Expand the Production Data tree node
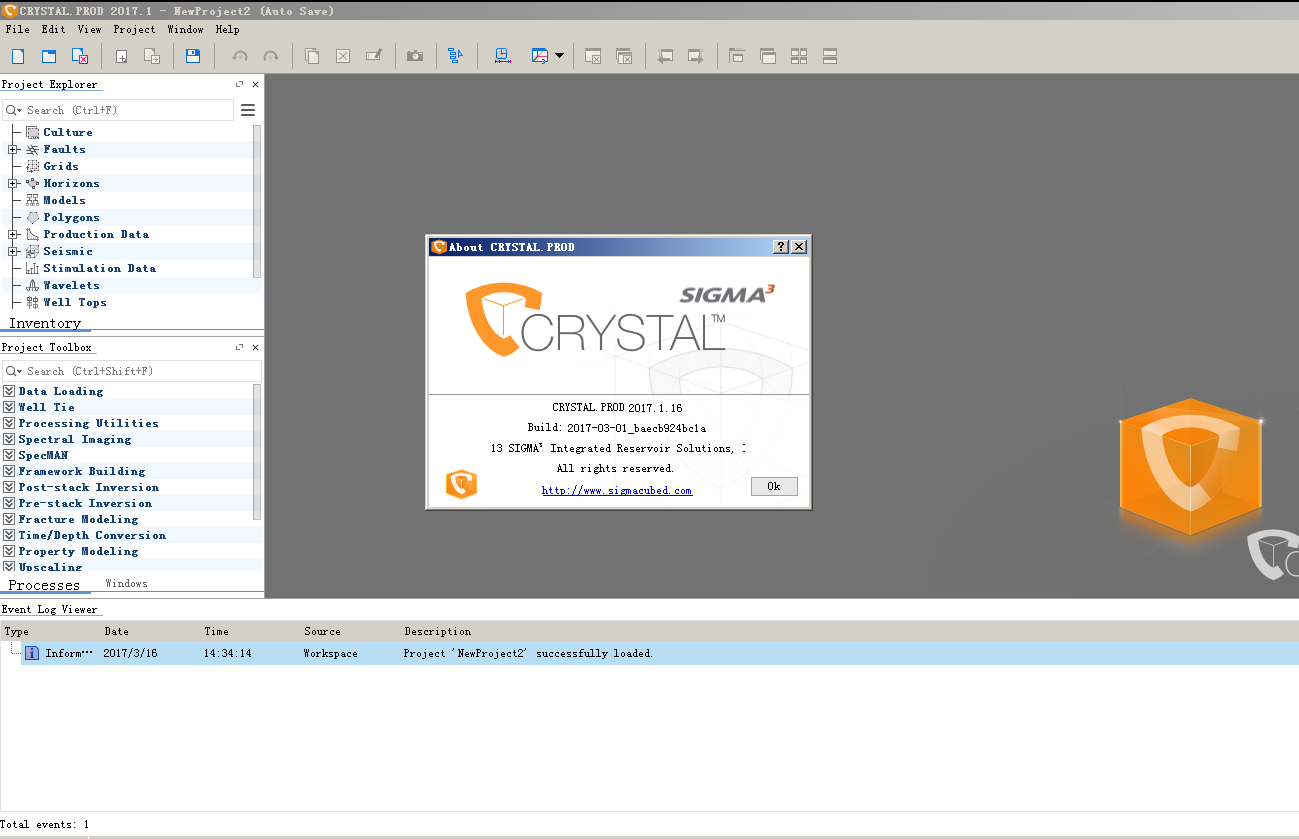Image resolution: width=1299 pixels, height=839 pixels. [x=13, y=234]
